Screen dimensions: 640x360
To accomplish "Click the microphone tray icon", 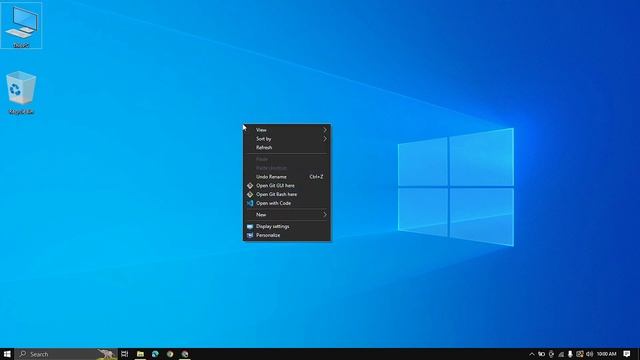I will [570, 354].
